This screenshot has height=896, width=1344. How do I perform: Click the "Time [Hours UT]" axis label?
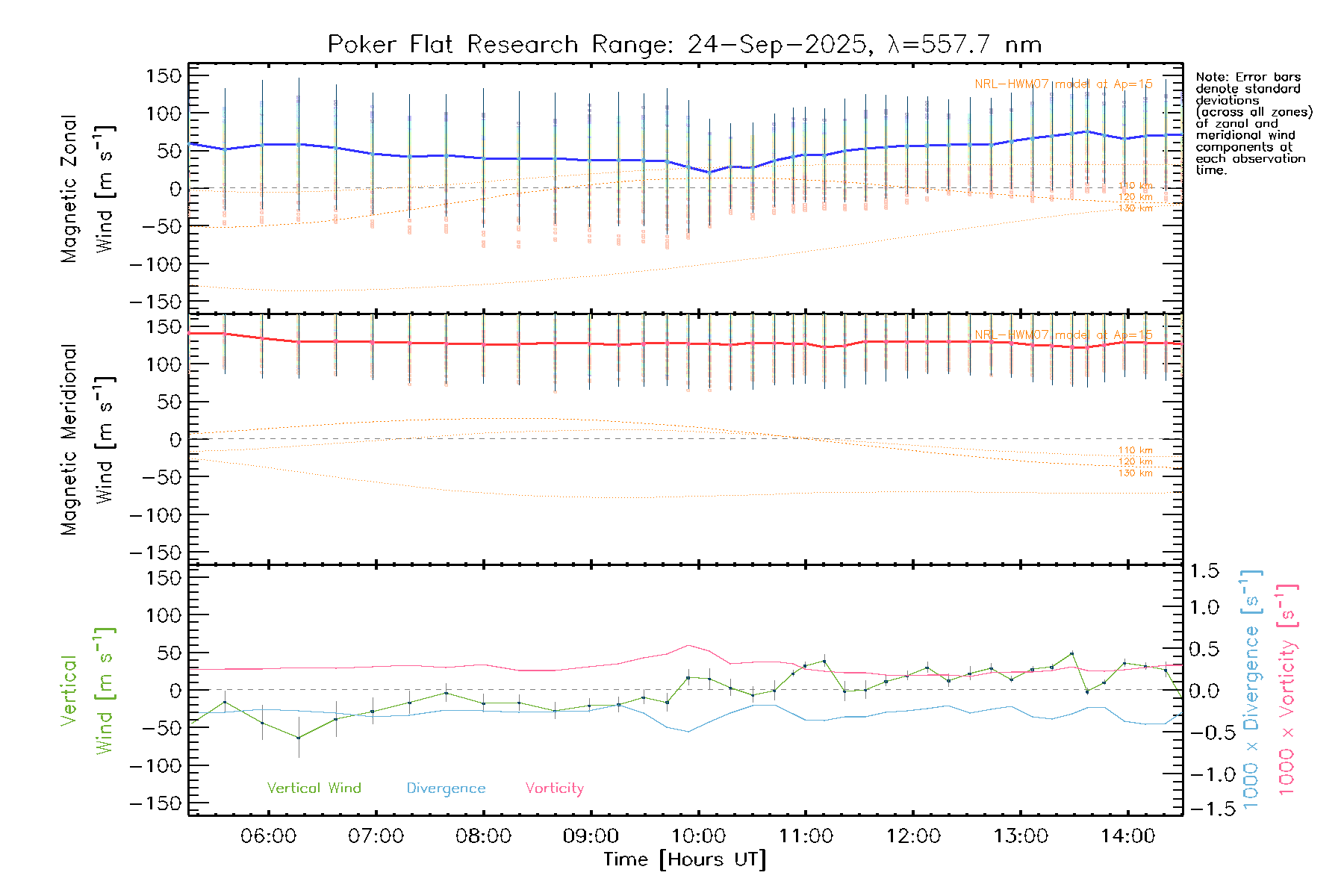684,859
